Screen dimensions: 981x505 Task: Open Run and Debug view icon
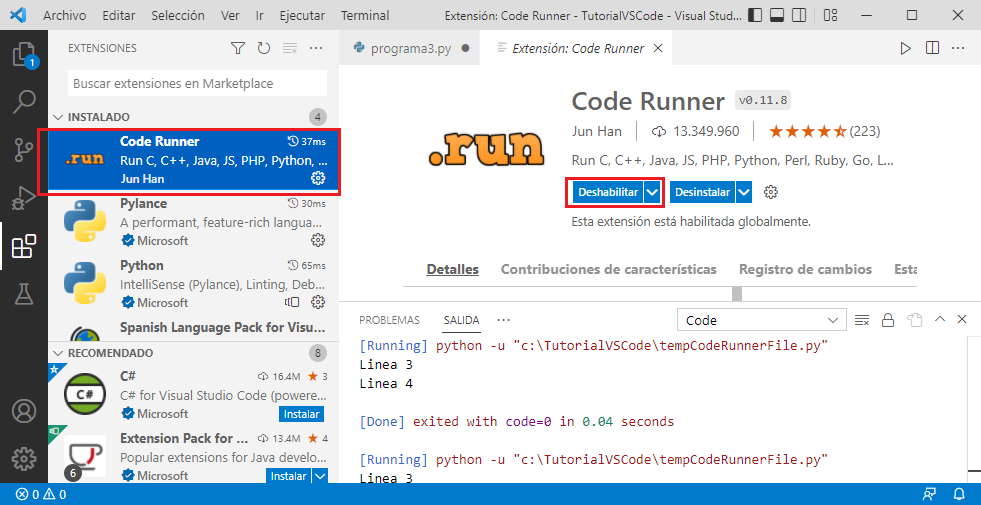[x=24, y=198]
